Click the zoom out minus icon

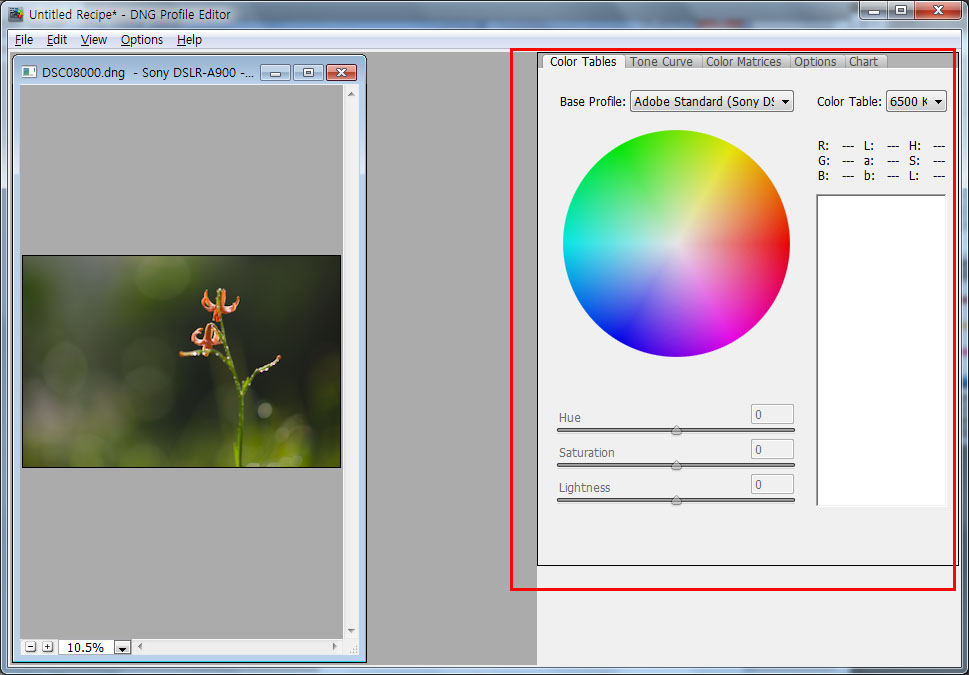30,647
